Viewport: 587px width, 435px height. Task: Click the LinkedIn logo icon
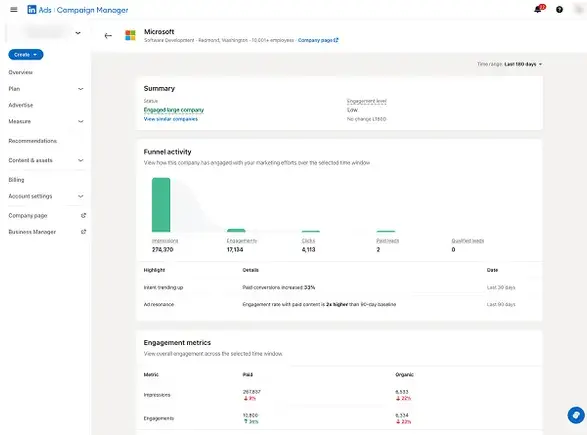tap(32, 10)
